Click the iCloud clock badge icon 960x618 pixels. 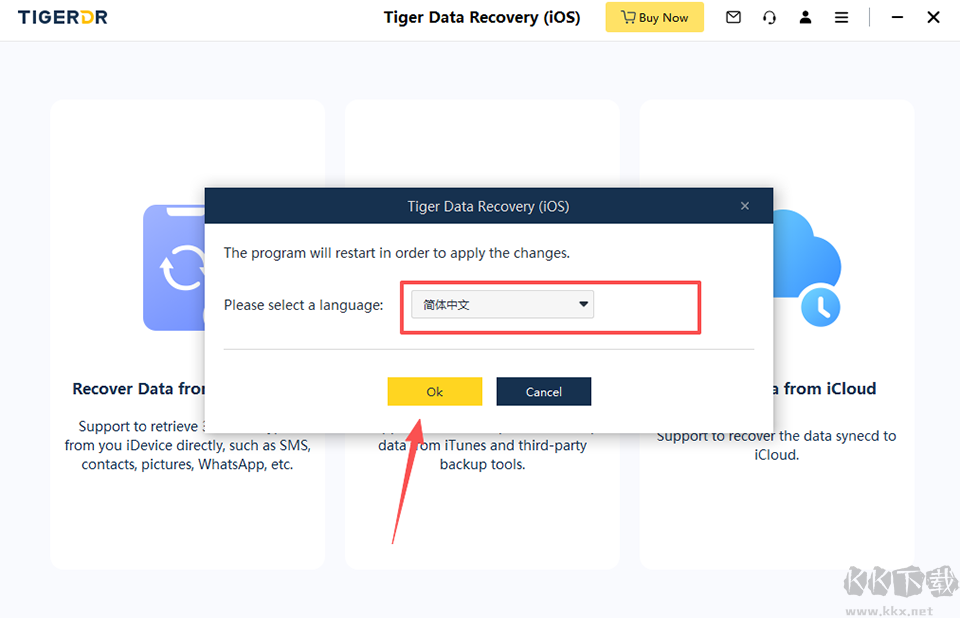tap(820, 306)
